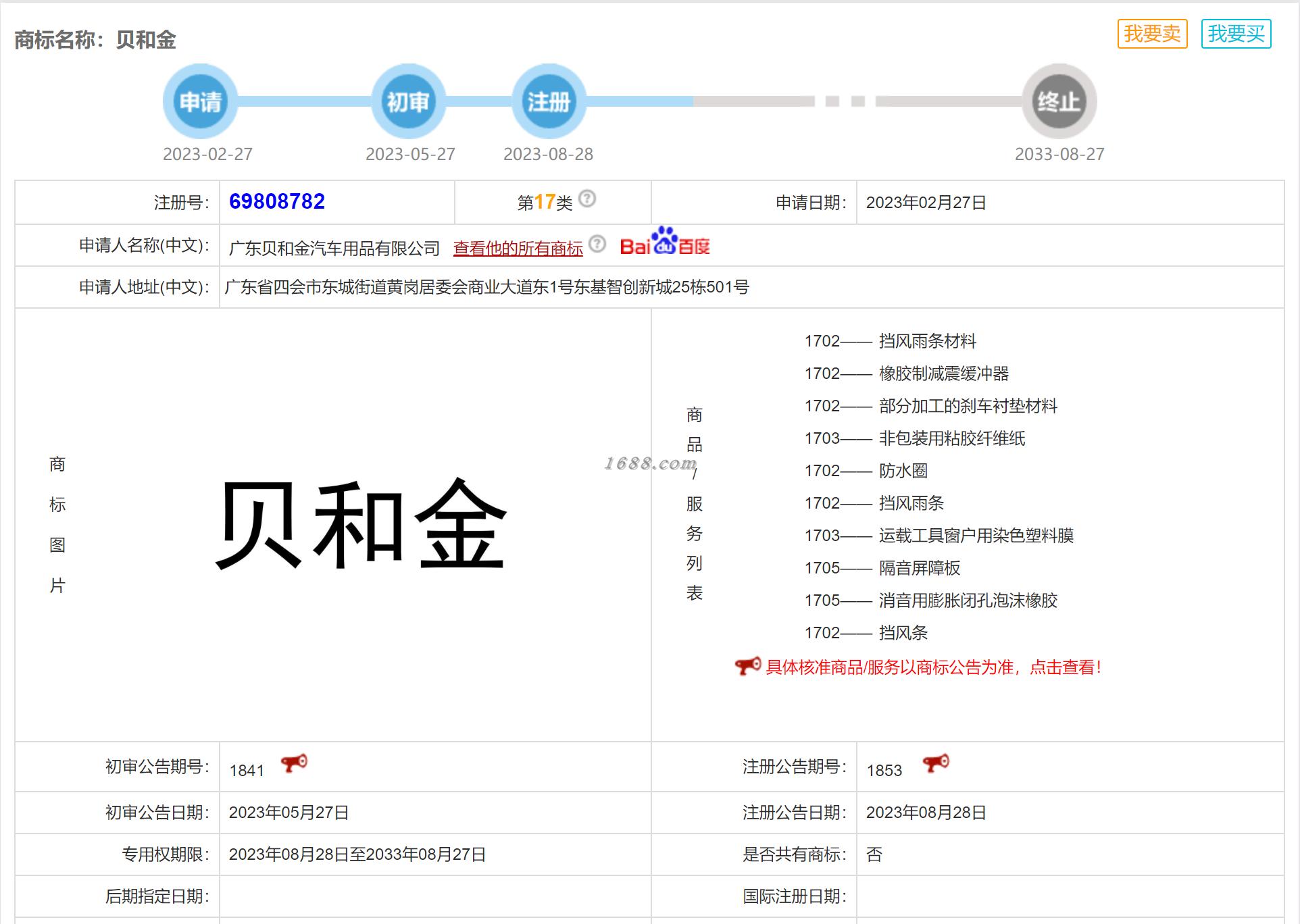Click registration number 69808782
This screenshot has height=924, width=1300.
click(x=277, y=201)
